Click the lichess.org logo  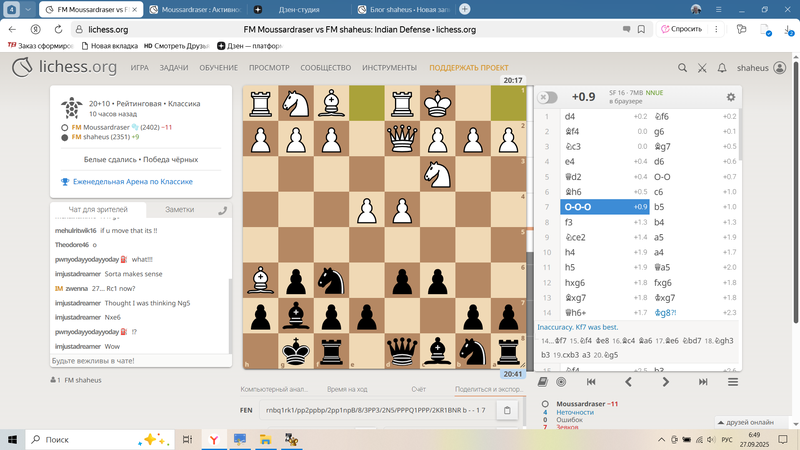(x=65, y=67)
